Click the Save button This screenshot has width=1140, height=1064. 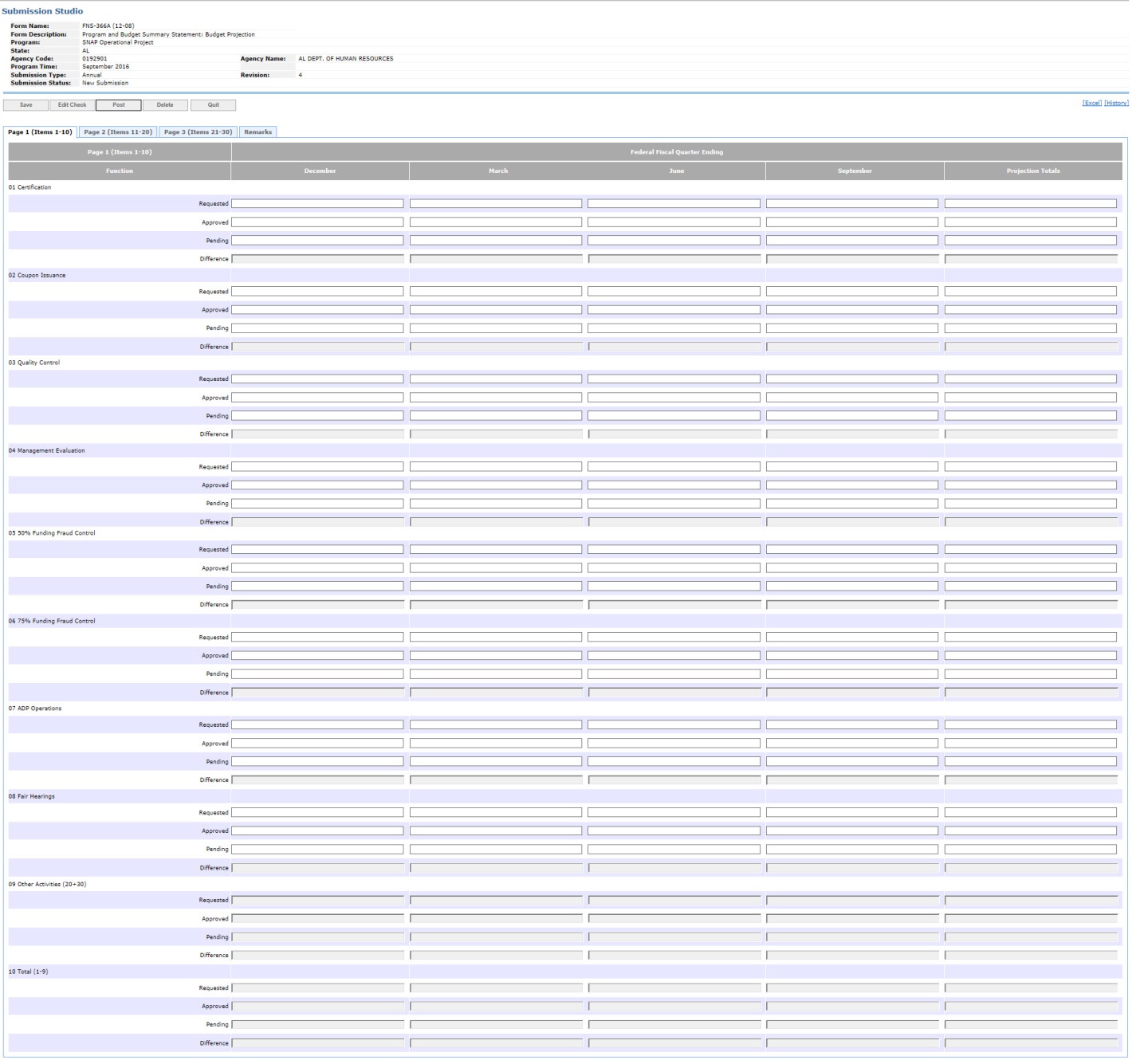click(26, 105)
